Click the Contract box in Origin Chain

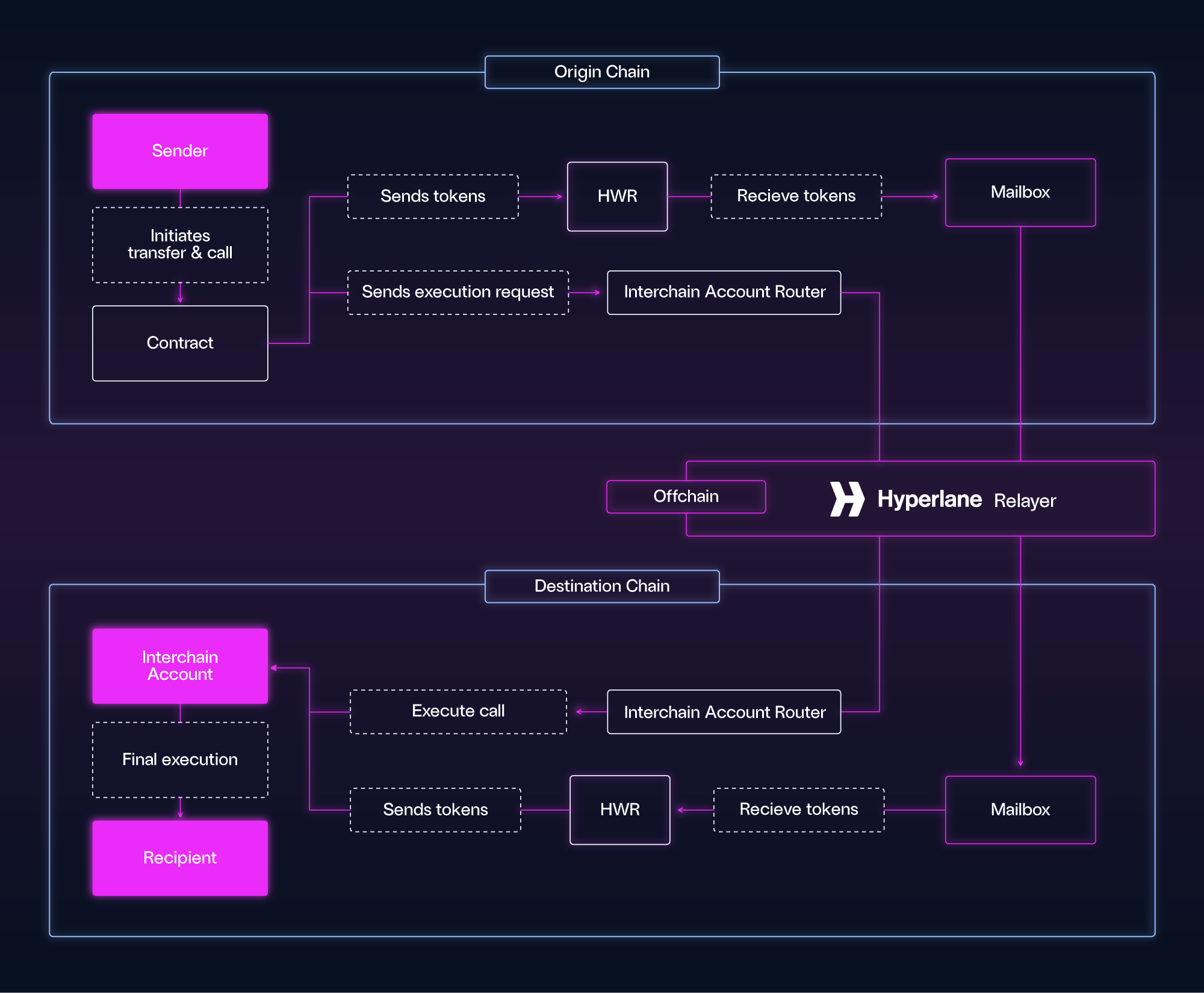click(x=180, y=343)
